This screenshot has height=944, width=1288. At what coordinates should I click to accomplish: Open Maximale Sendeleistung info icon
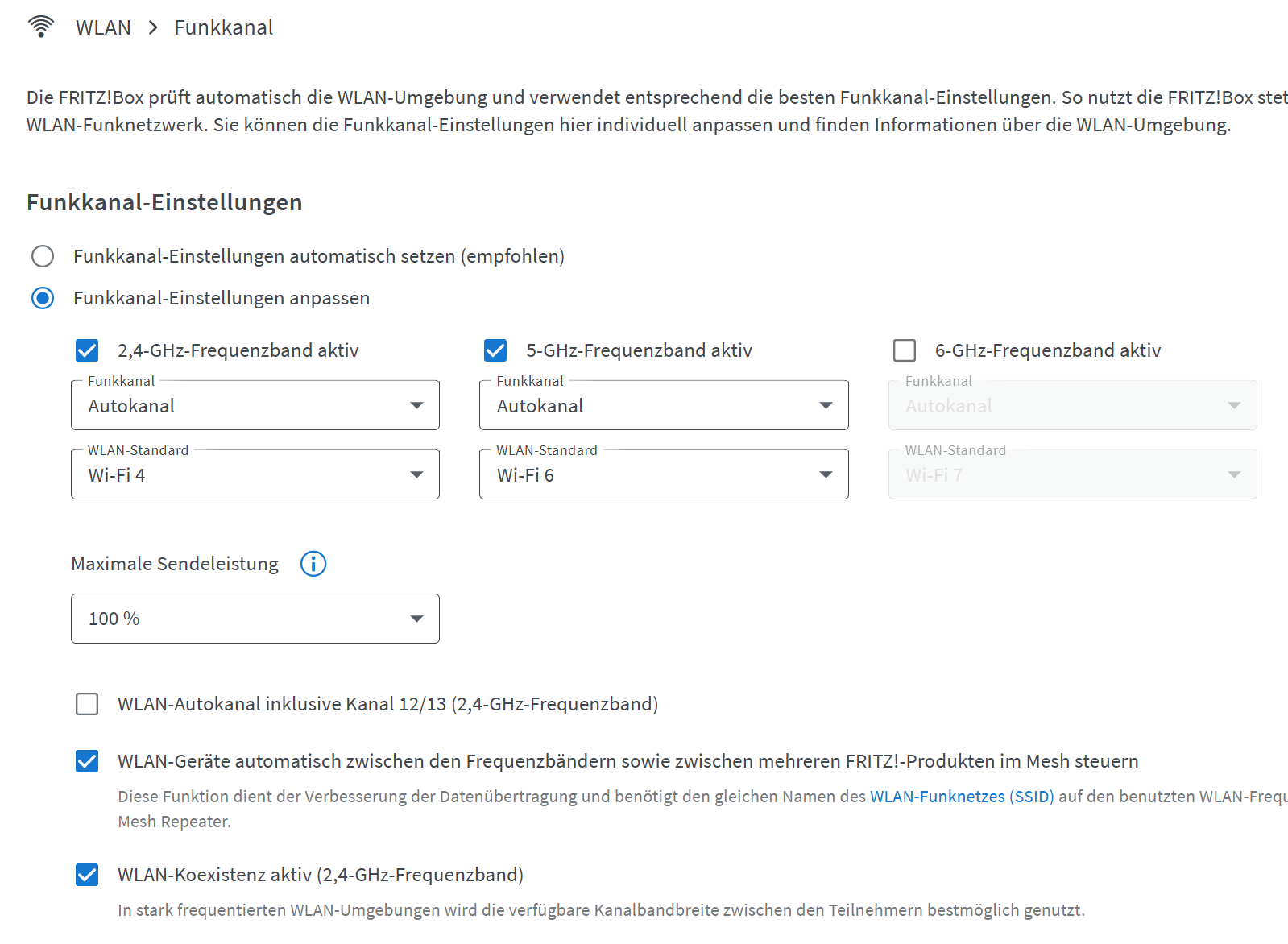click(x=313, y=564)
